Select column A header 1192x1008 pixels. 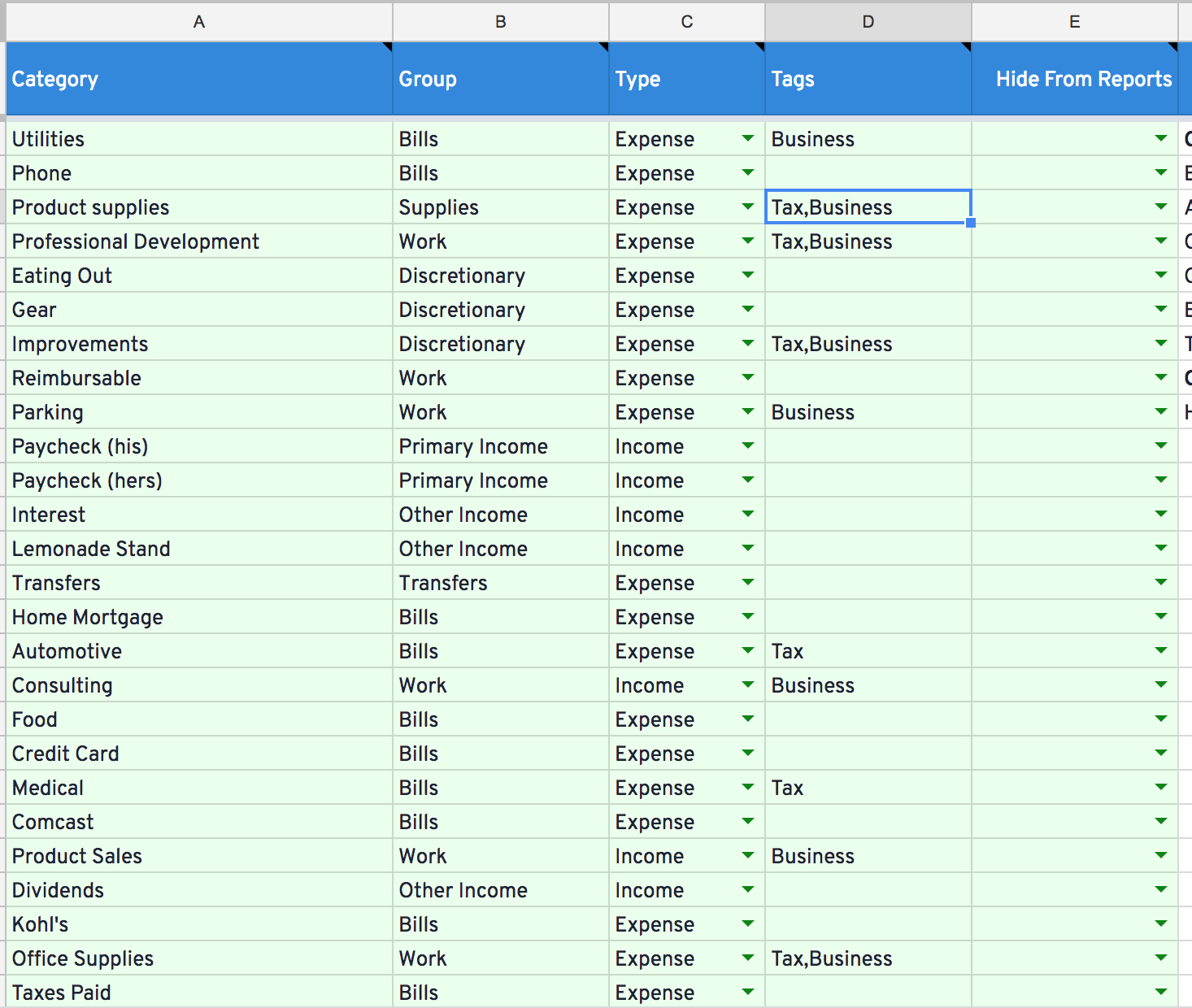pyautogui.click(x=199, y=22)
